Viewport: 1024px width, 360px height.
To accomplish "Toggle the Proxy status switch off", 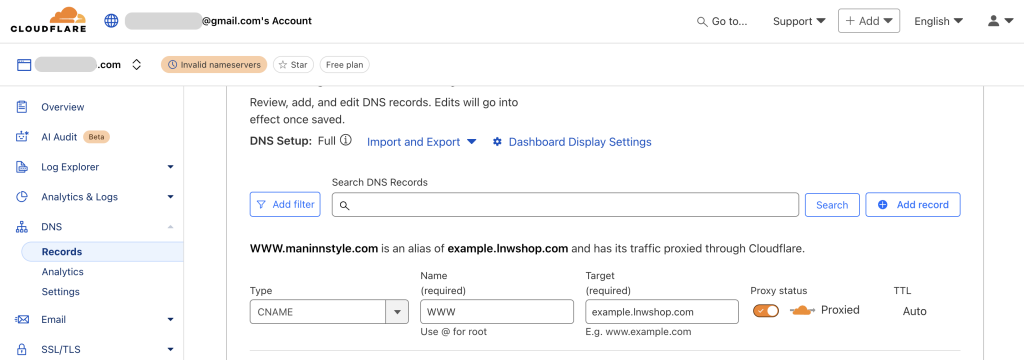I will [765, 311].
